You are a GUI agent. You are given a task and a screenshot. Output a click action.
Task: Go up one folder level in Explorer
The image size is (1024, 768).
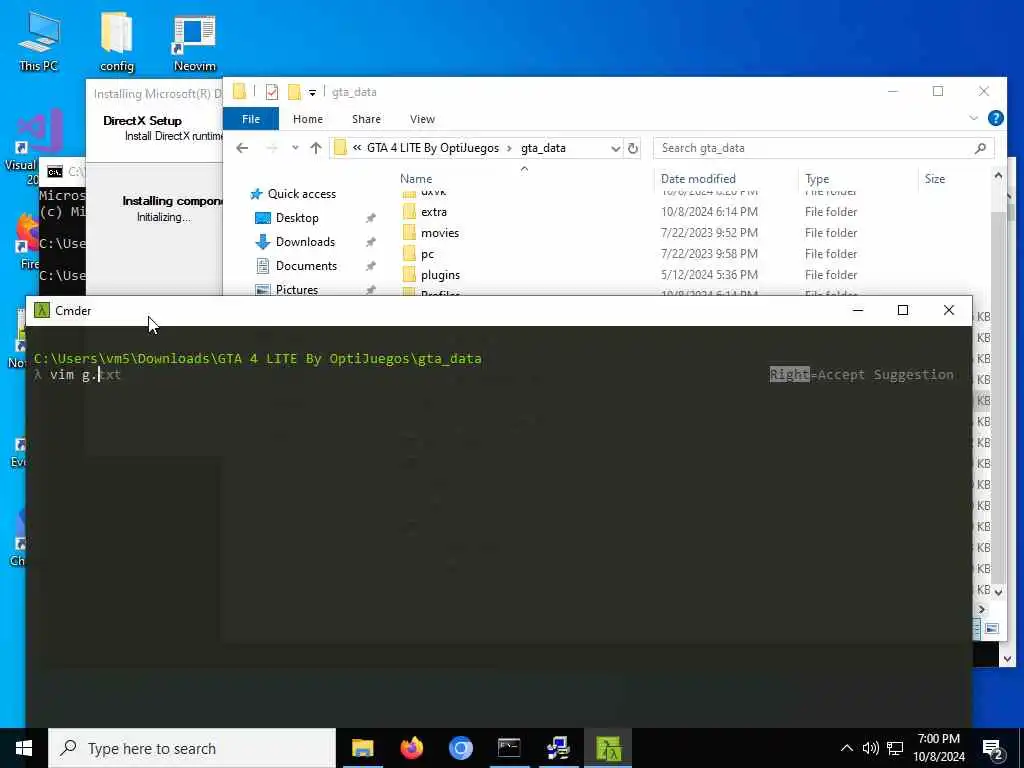tap(316, 148)
